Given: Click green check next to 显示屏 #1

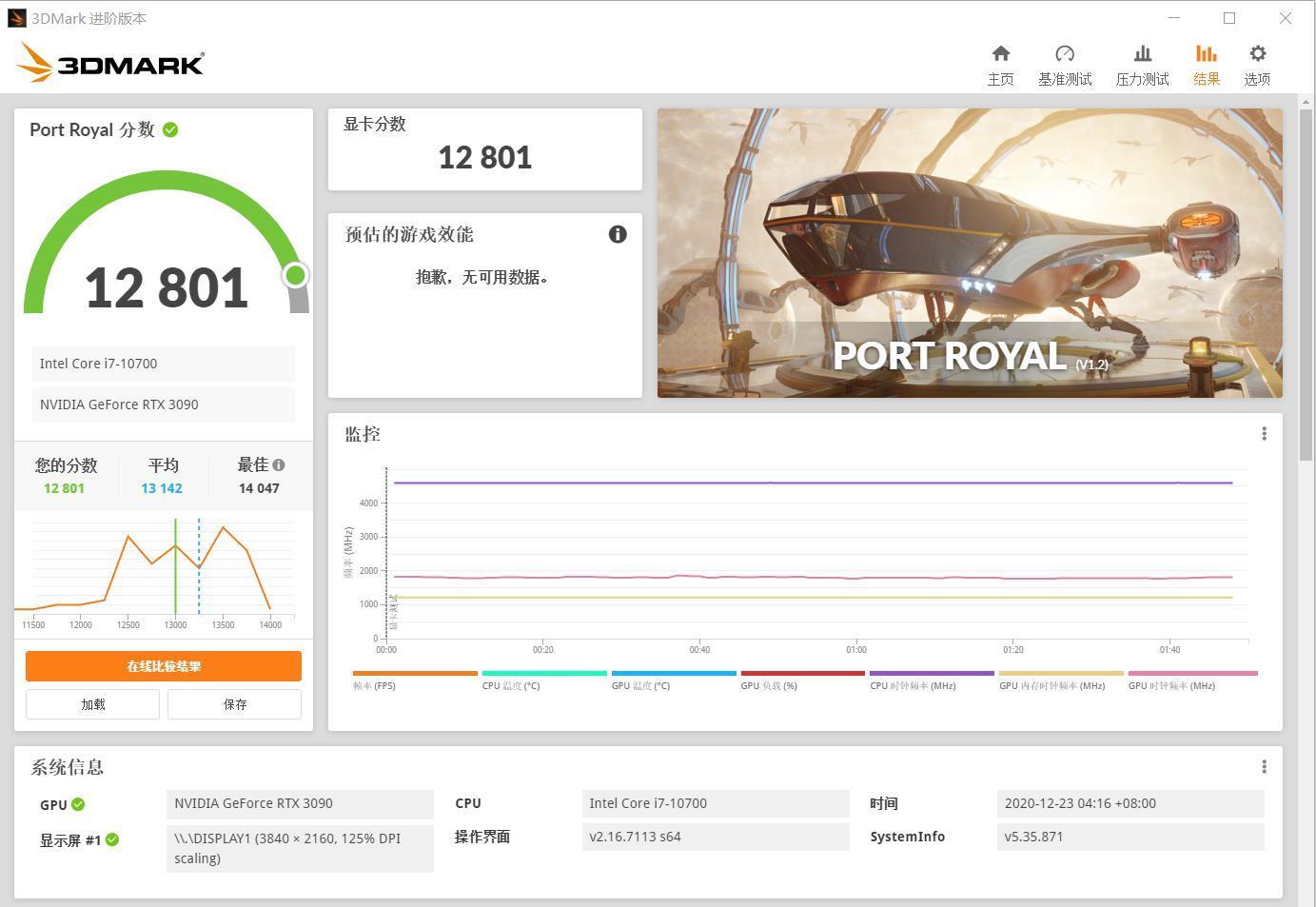Looking at the screenshot, I should (112, 839).
